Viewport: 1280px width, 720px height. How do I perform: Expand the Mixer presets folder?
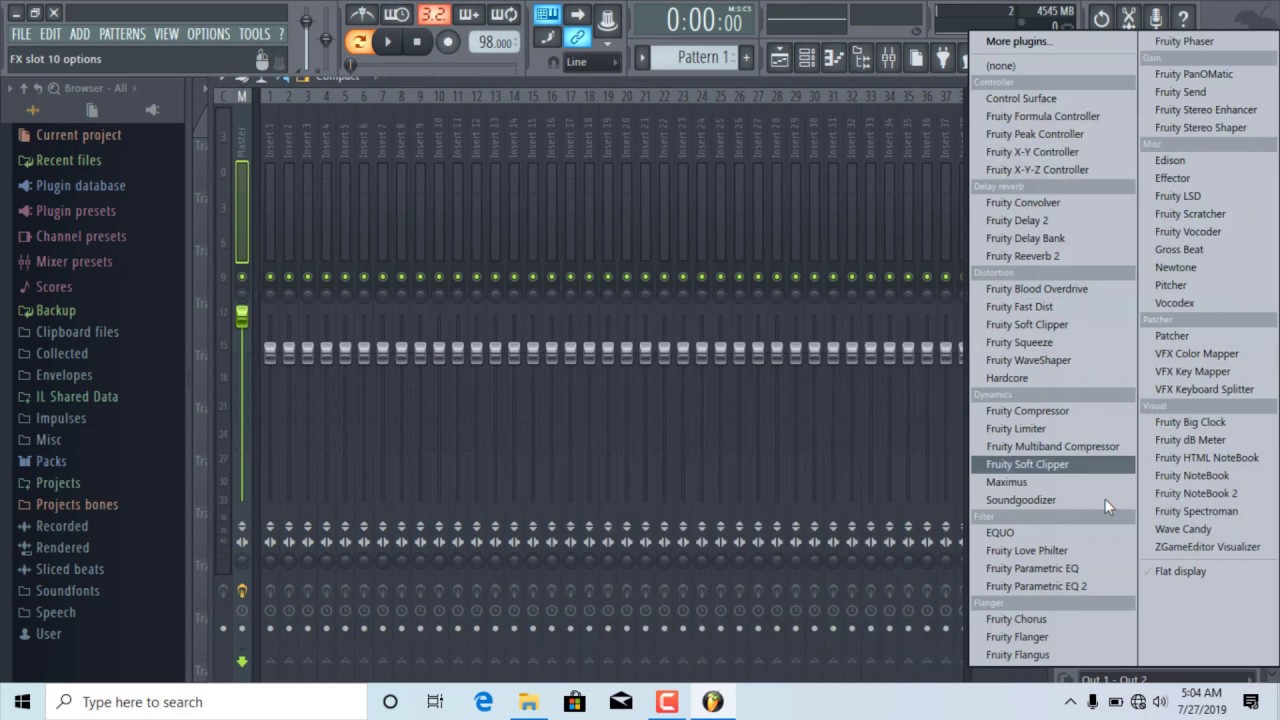pyautogui.click(x=74, y=262)
